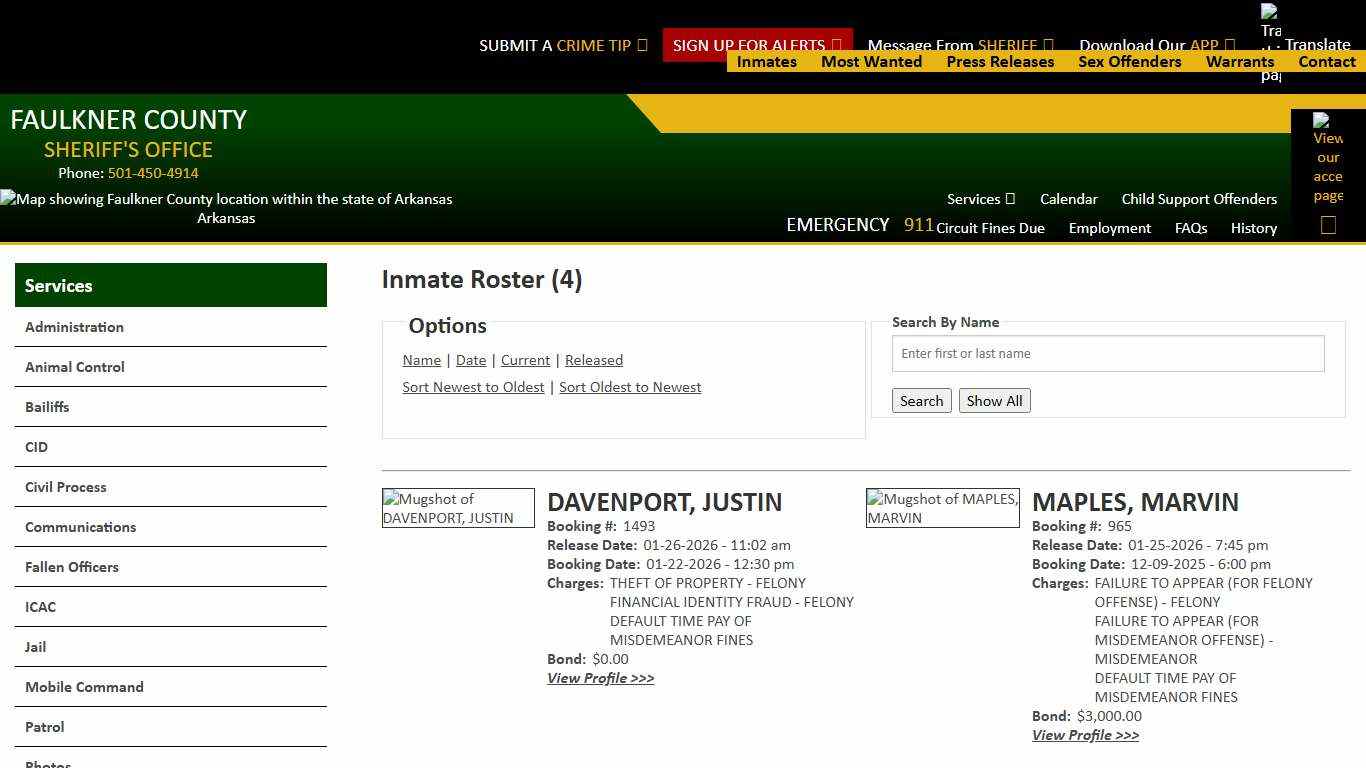1366x768 pixels.
Task: Select Jail from the Services sidebar
Action: click(x=35, y=647)
